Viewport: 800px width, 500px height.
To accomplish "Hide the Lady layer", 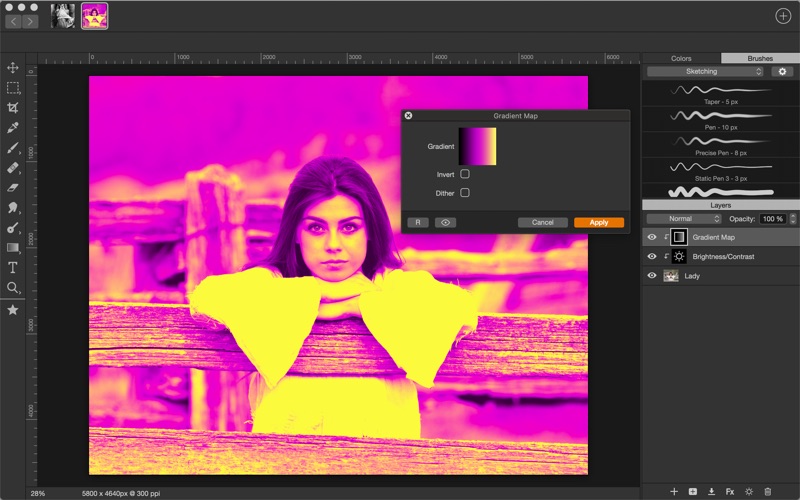I will (x=652, y=276).
